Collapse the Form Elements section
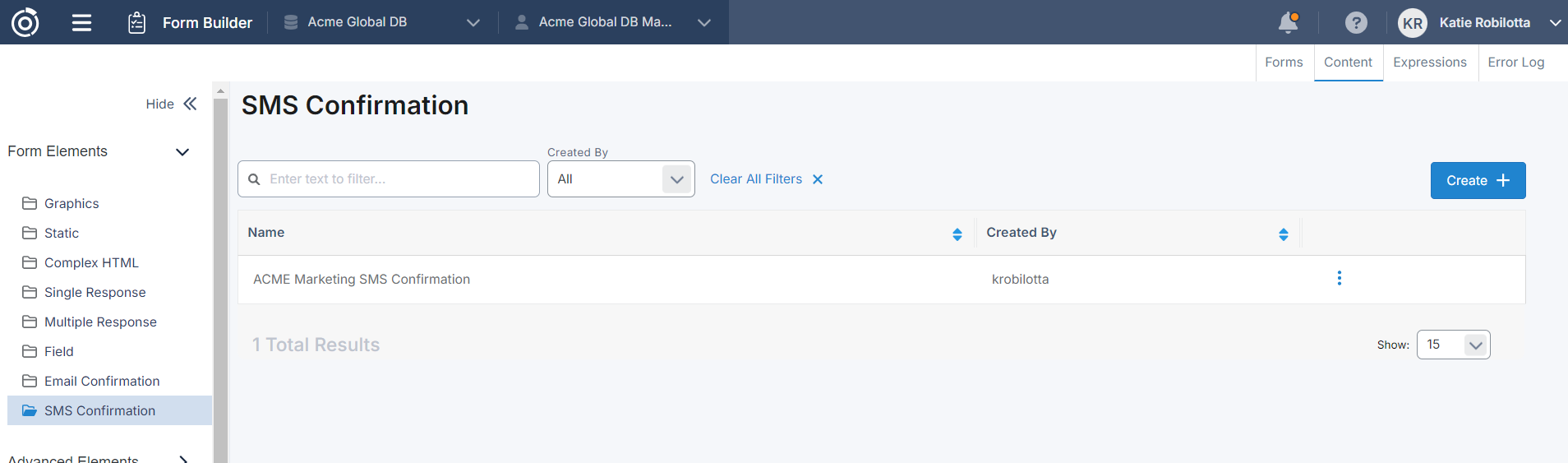The image size is (1568, 463). pos(182,152)
